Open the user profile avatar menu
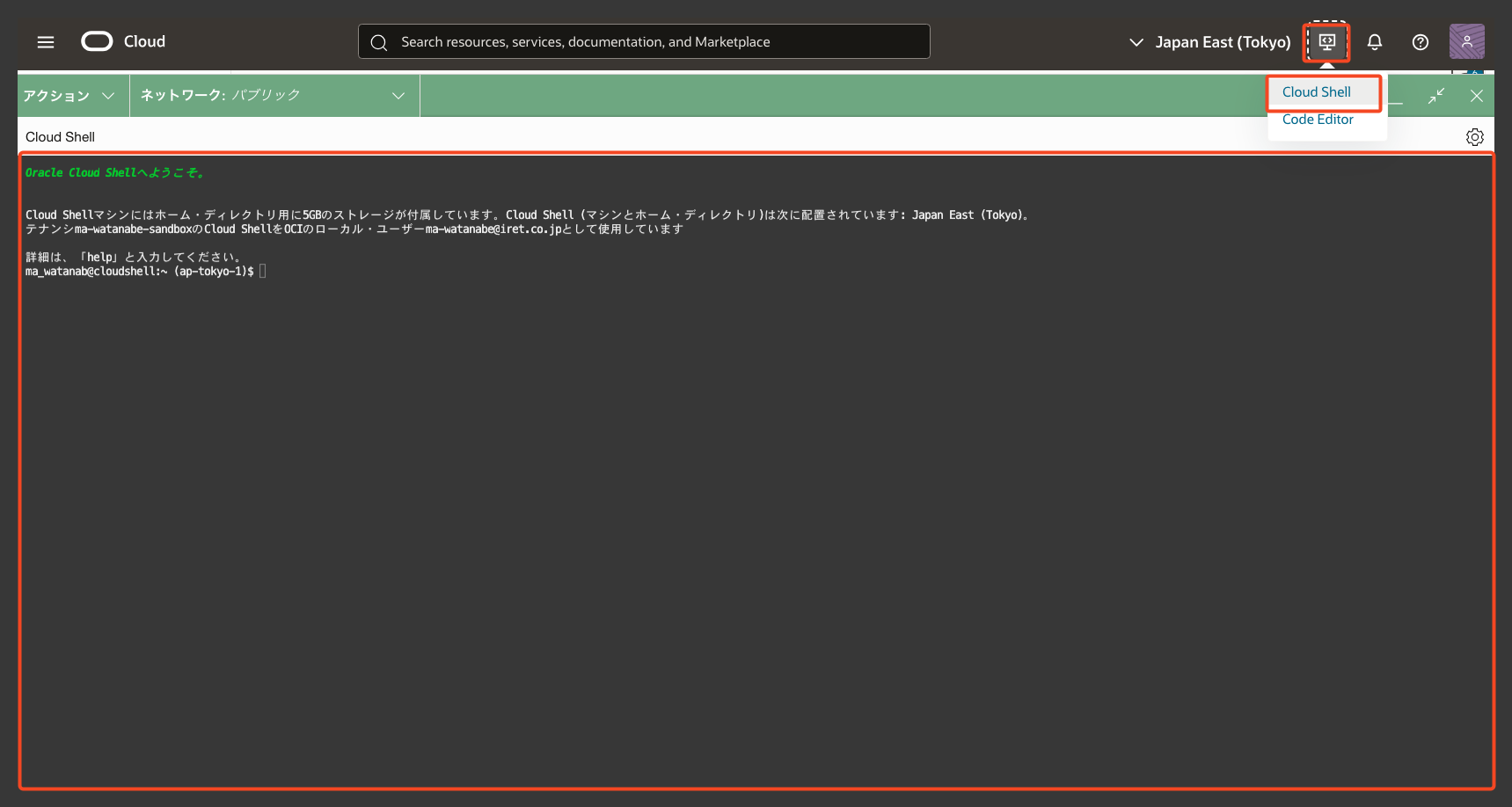This screenshot has height=807, width=1512. coord(1466,42)
